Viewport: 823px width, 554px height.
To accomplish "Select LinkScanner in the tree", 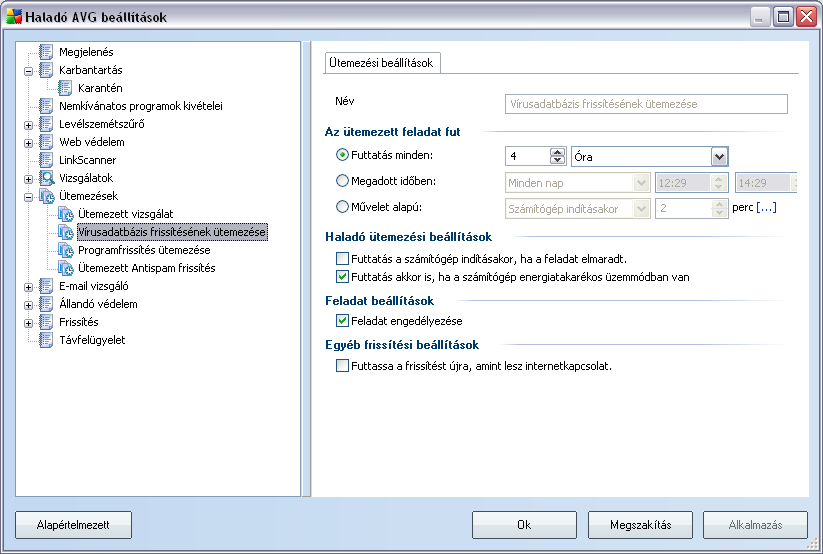I will click(x=87, y=160).
